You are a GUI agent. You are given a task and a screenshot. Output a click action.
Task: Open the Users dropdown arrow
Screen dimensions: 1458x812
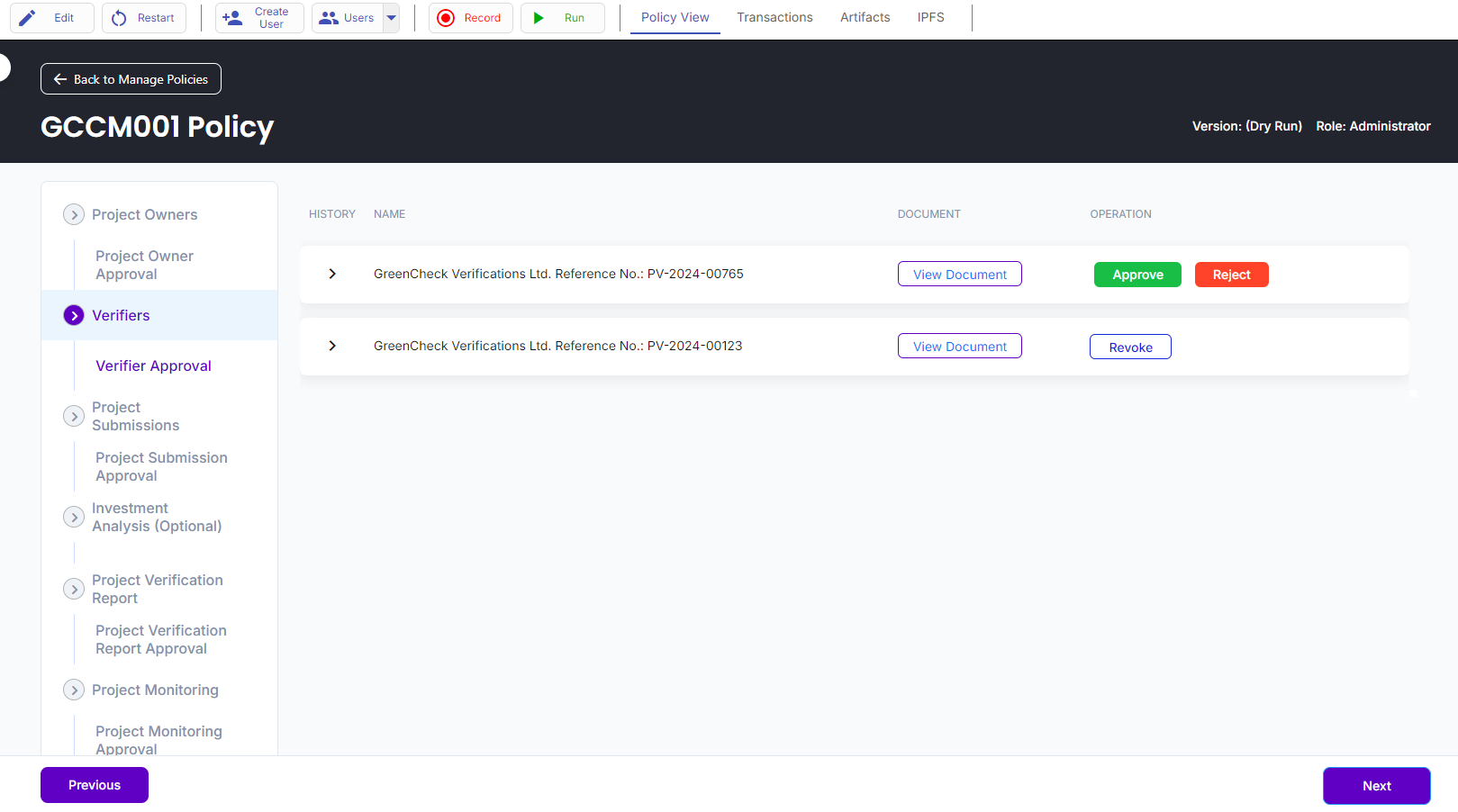click(x=392, y=18)
